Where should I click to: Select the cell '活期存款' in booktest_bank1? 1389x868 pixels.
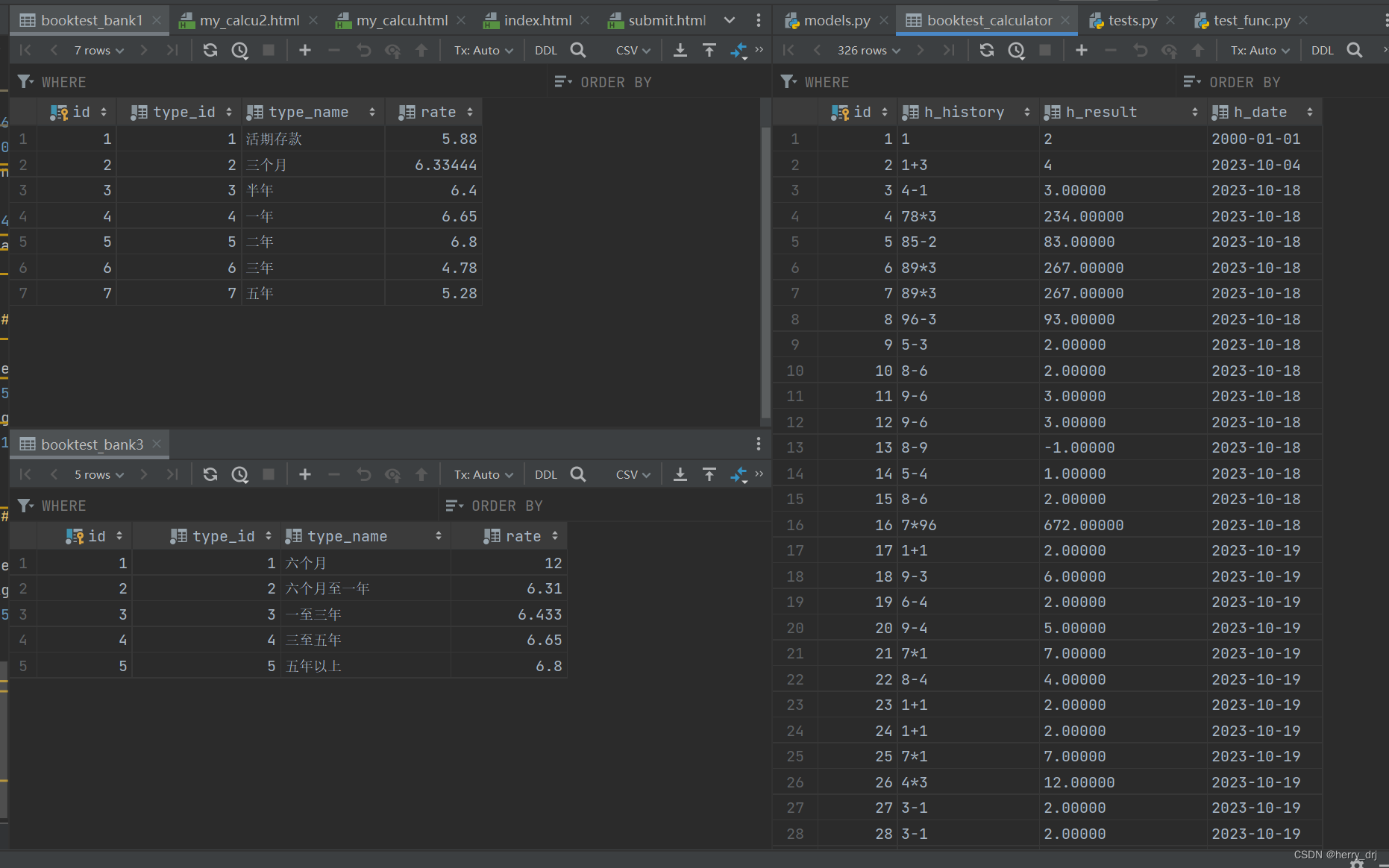pyautogui.click(x=313, y=139)
